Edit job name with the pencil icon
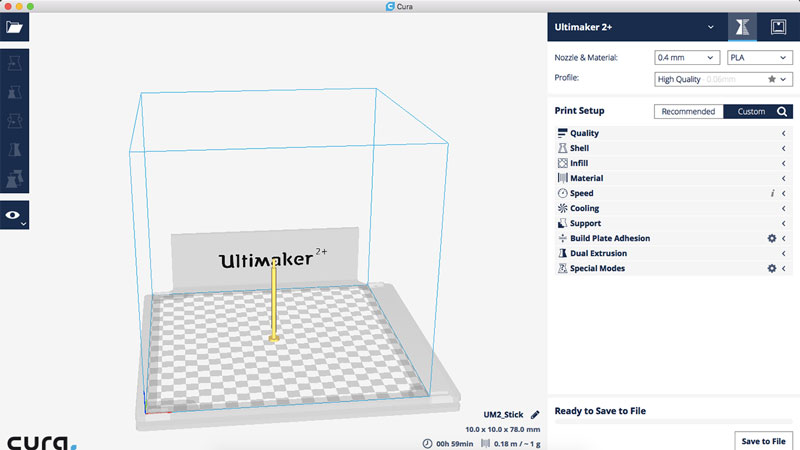This screenshot has height=450, width=800. 535,415
